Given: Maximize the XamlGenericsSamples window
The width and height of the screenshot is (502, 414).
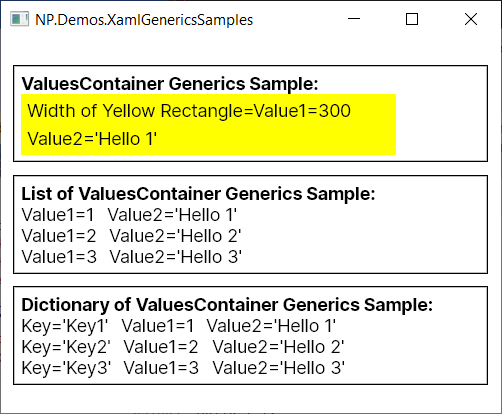Looking at the screenshot, I should [412, 19].
